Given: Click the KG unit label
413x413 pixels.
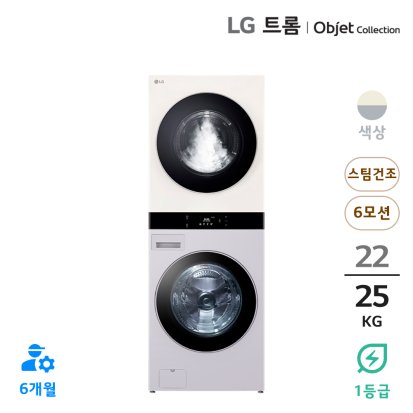Looking at the screenshot, I should 372,321.
